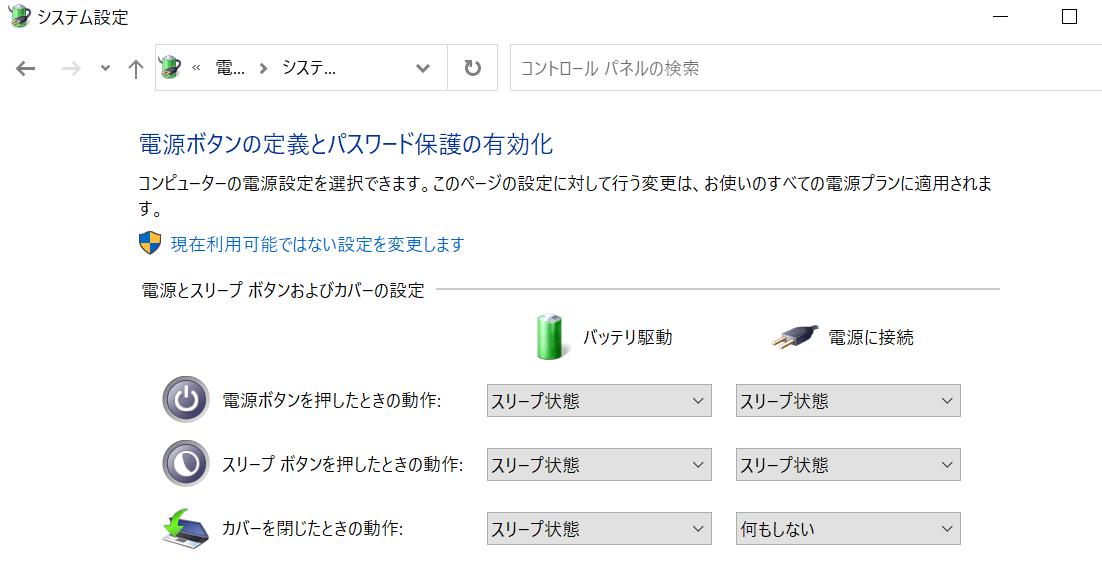Click the back navigation arrow
This screenshot has width=1102, height=577.
click(26, 68)
